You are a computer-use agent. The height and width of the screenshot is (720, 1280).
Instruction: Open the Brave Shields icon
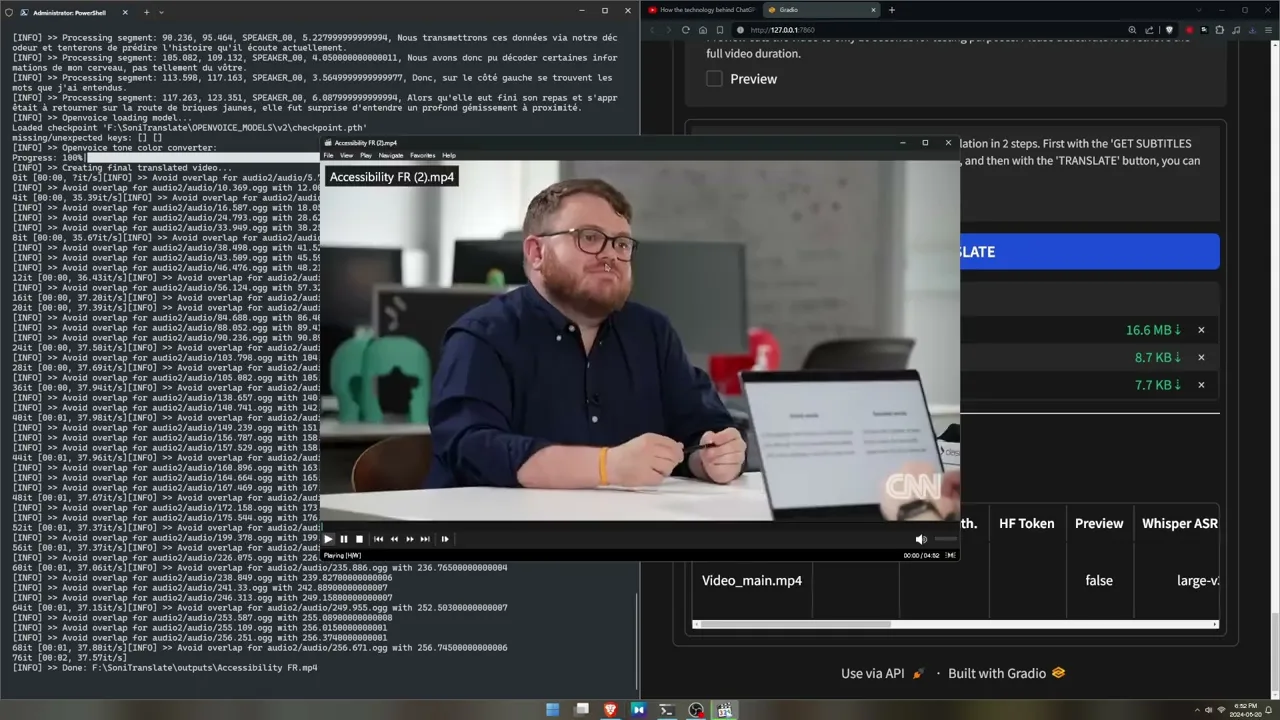[x=1170, y=30]
